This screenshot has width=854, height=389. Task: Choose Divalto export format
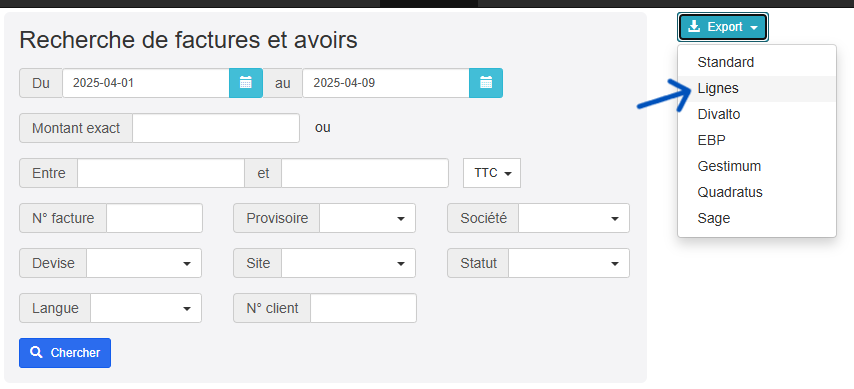pos(757,114)
